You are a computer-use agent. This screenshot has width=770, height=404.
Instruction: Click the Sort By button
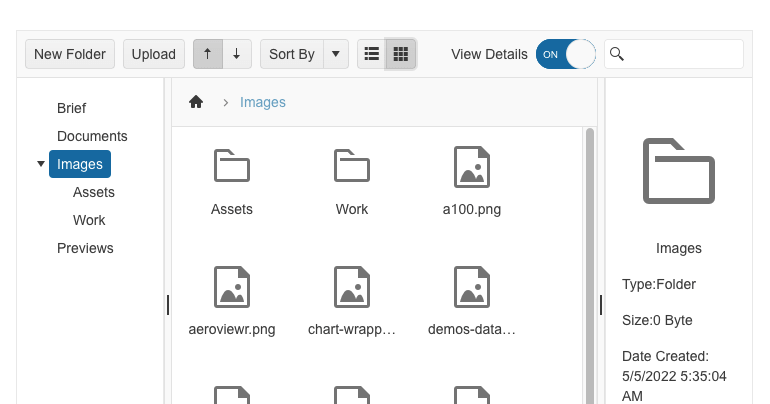point(292,54)
